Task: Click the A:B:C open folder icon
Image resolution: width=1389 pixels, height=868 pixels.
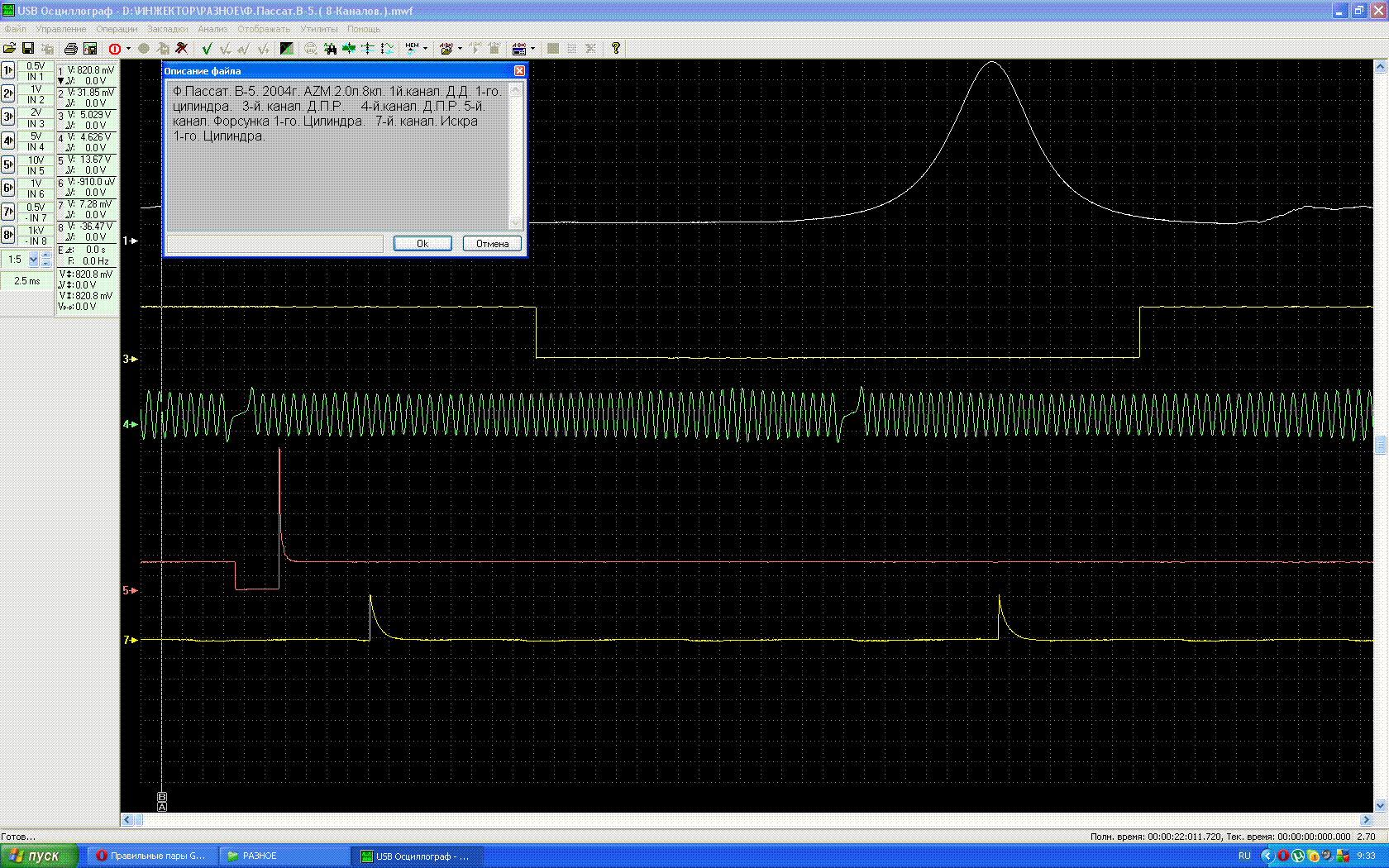Action: (x=446, y=49)
